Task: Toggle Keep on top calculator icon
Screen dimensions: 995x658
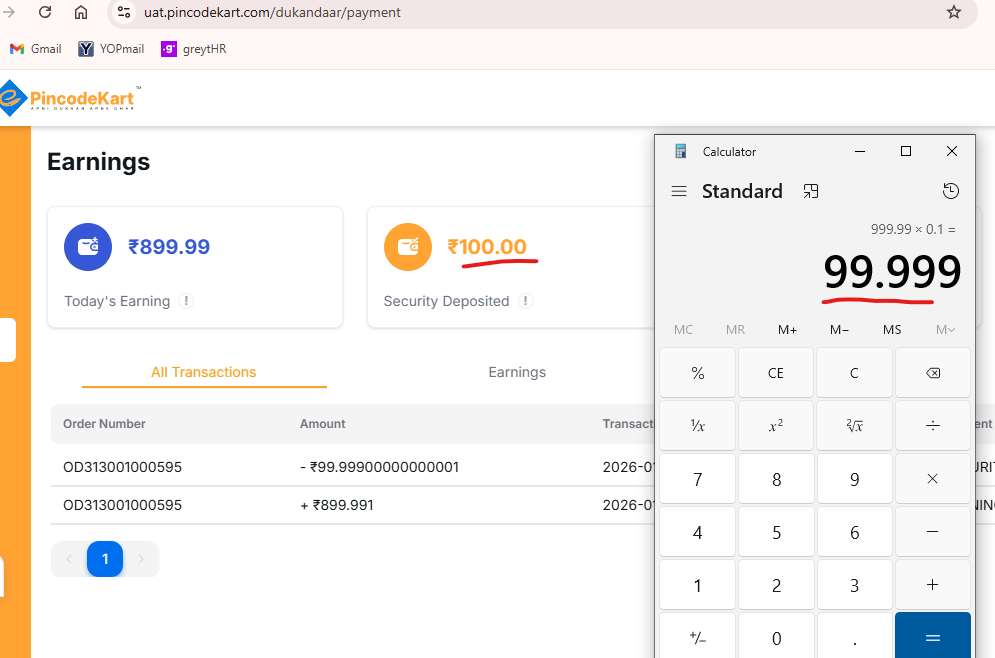Action: (811, 191)
